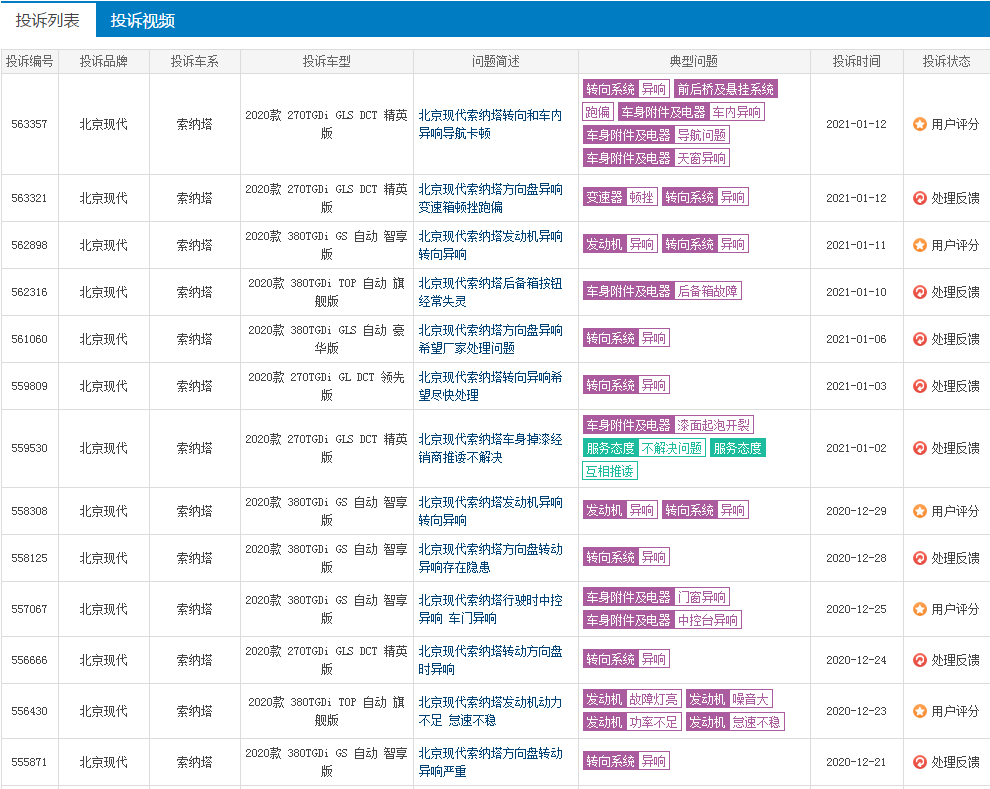The width and height of the screenshot is (990, 789).
Task: Click the 中控台异响 tag in row 557067
Action: click(x=707, y=620)
